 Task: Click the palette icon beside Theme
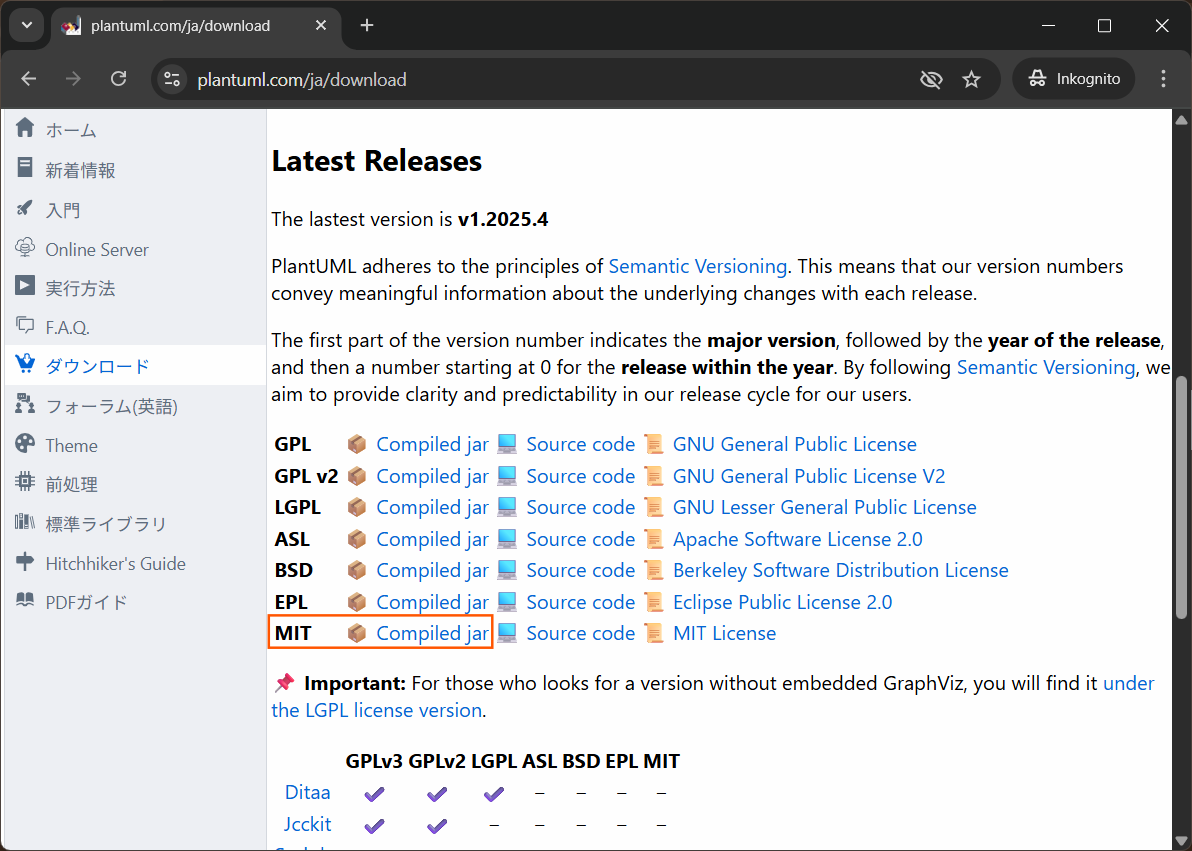[x=25, y=443]
